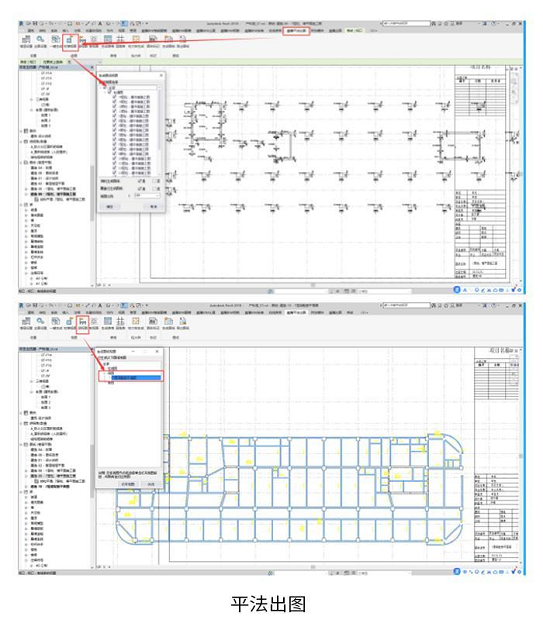The height and width of the screenshot is (630, 543).
Task: Click the vertical scrollbar of upper dialog's list
Action: [x=159, y=131]
